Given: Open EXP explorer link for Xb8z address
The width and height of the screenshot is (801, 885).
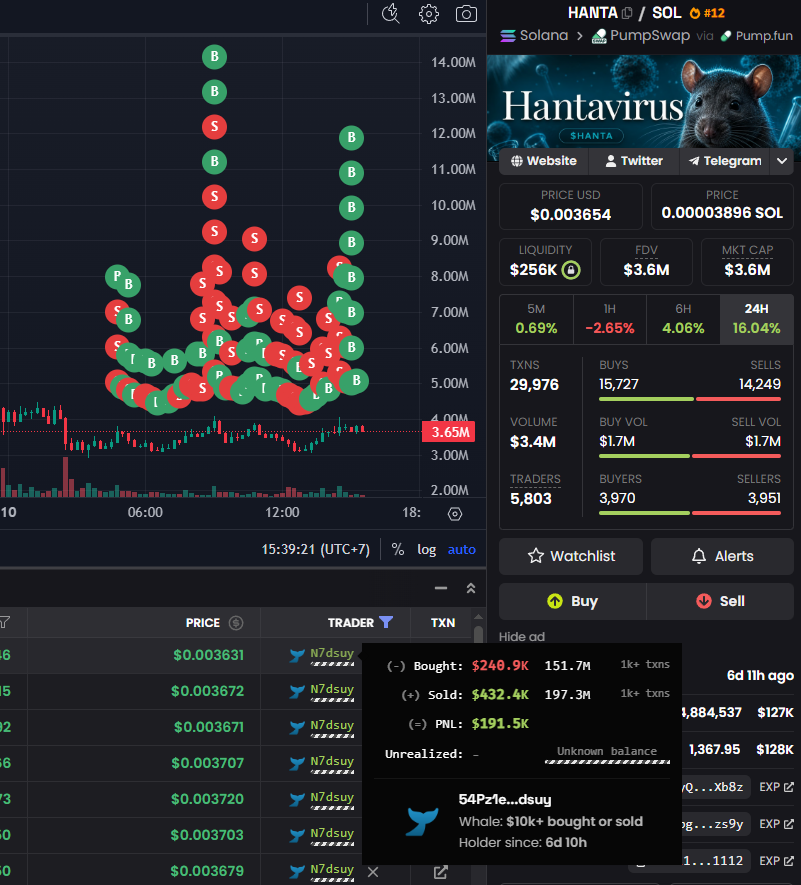Looking at the screenshot, I should (776, 787).
